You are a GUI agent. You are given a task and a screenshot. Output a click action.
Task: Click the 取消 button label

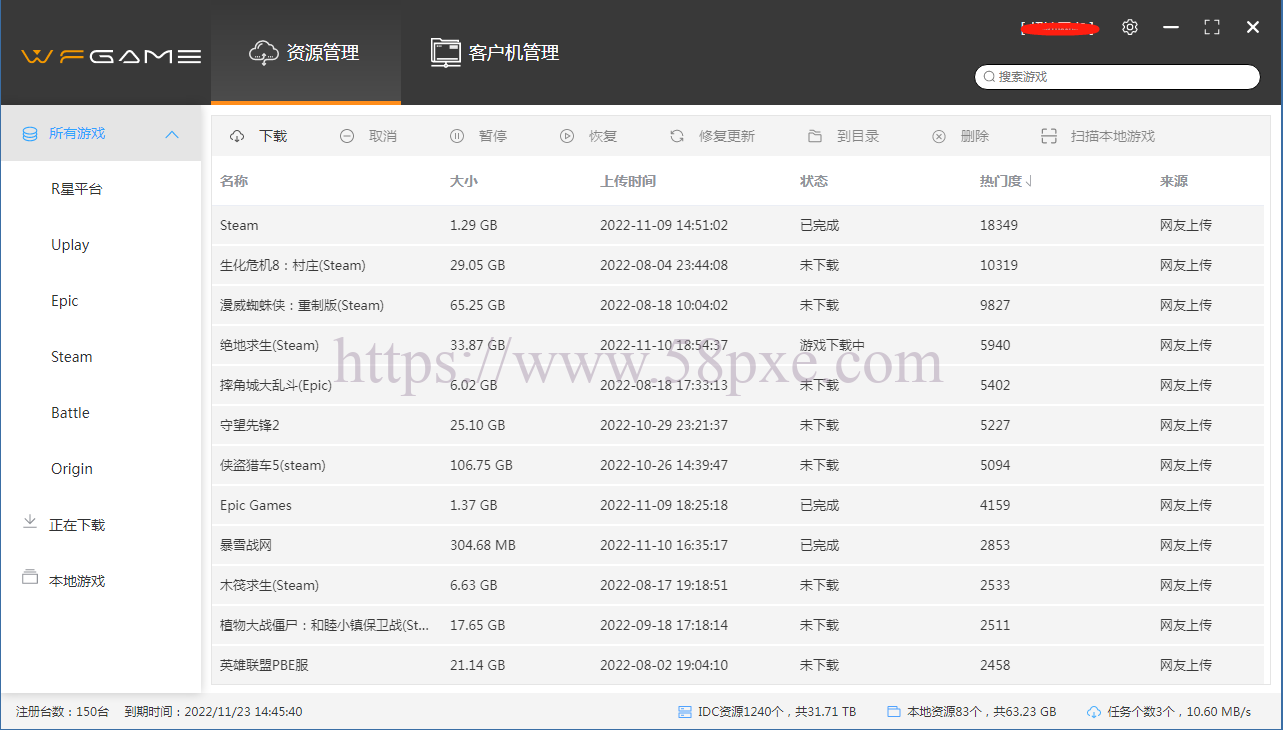tap(383, 136)
